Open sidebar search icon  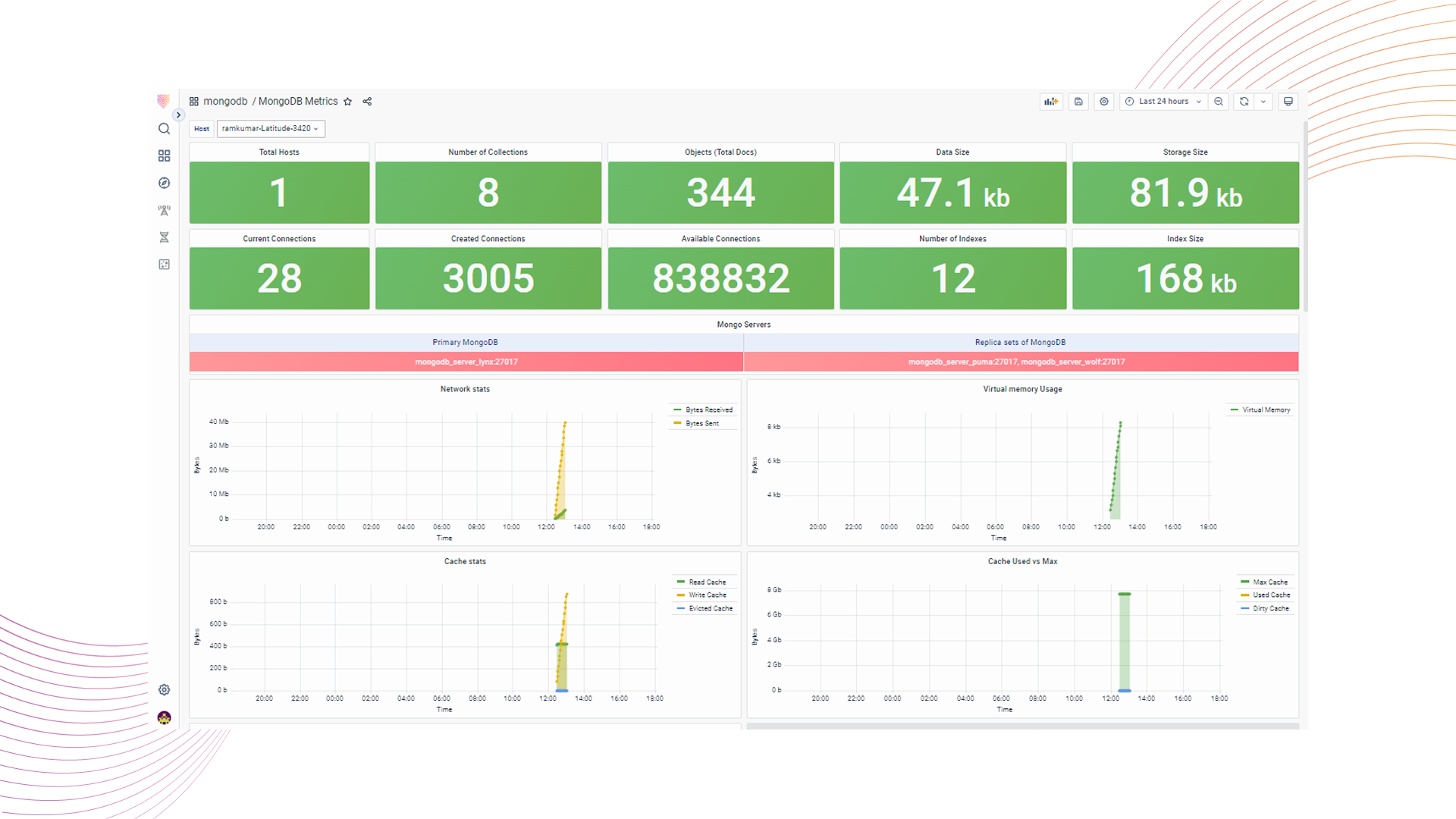pyautogui.click(x=164, y=129)
